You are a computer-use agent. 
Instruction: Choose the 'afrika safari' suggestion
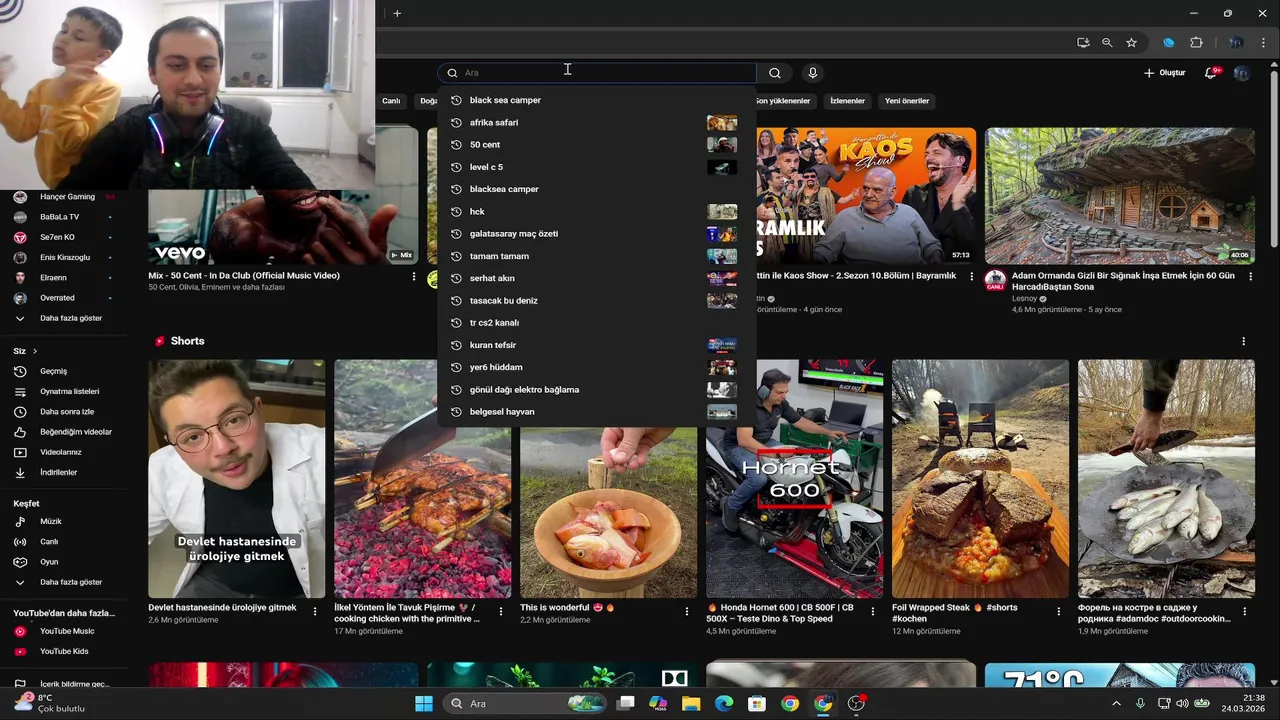pyautogui.click(x=596, y=122)
